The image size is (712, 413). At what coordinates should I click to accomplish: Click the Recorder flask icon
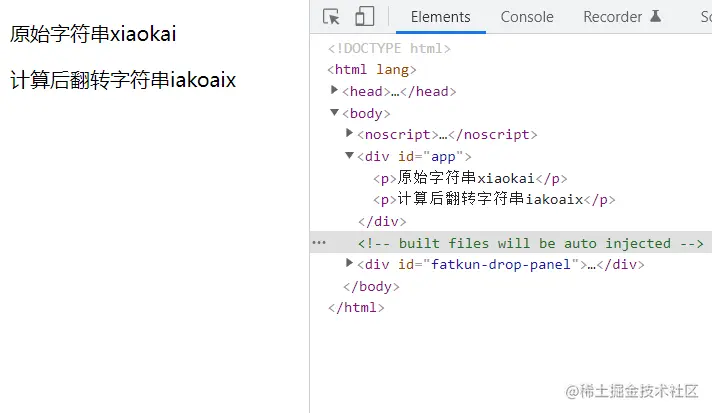pyautogui.click(x=656, y=17)
